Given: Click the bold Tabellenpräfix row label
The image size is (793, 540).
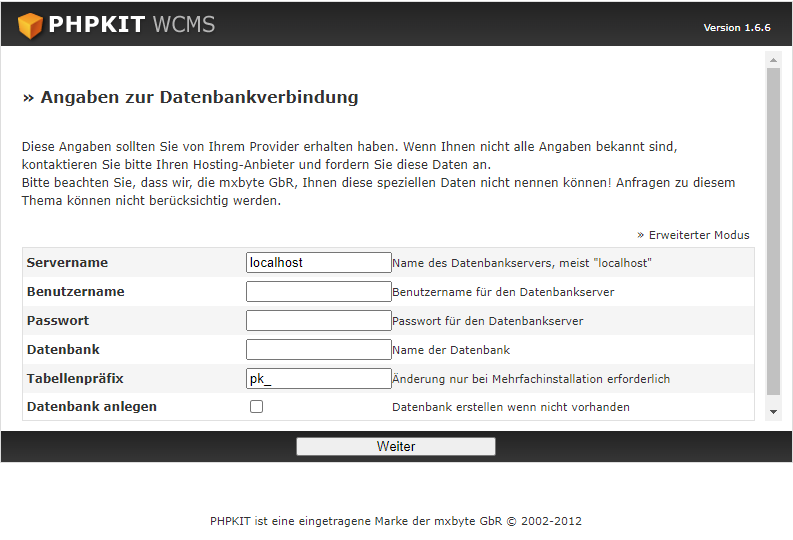Looking at the screenshot, I should click(75, 379).
